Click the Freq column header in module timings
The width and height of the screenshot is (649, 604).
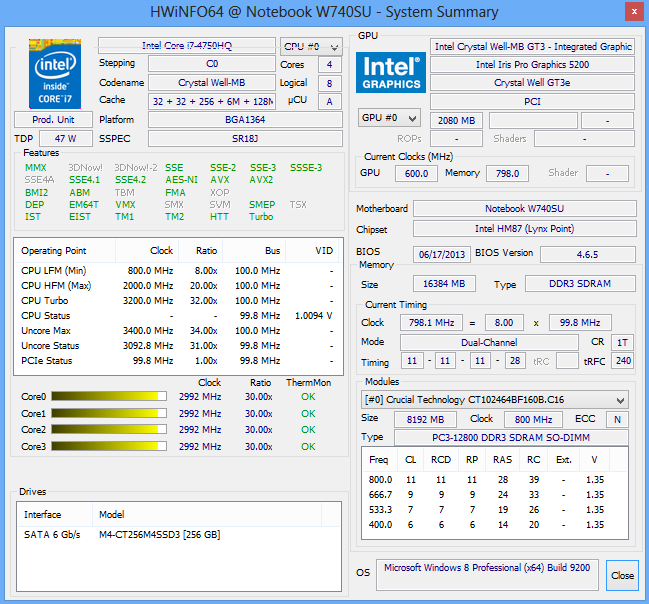380,460
